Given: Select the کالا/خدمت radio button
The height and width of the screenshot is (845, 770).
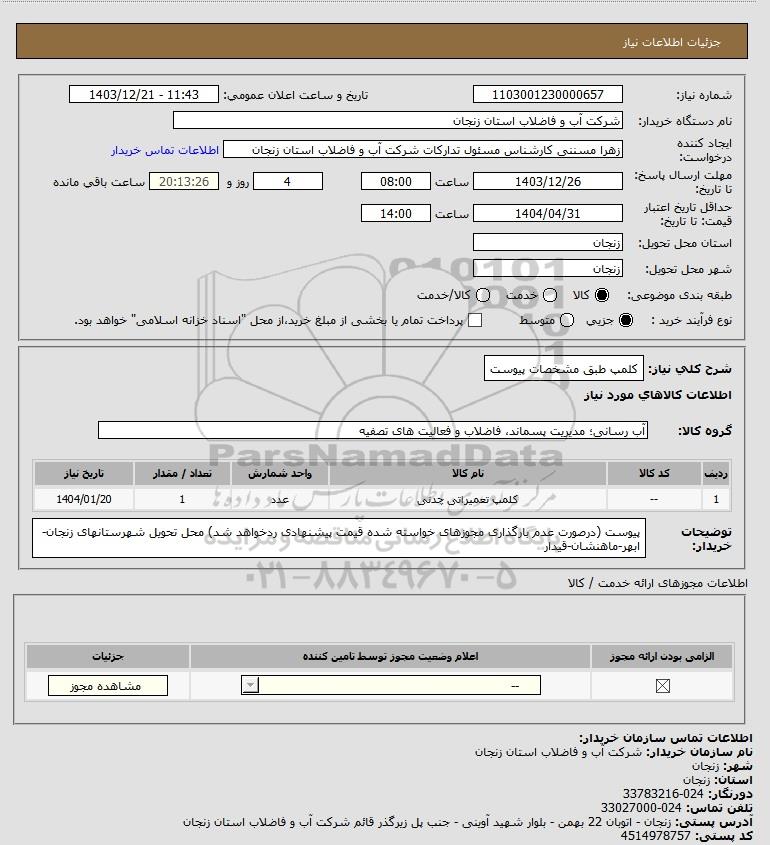Looking at the screenshot, I should 483,295.
